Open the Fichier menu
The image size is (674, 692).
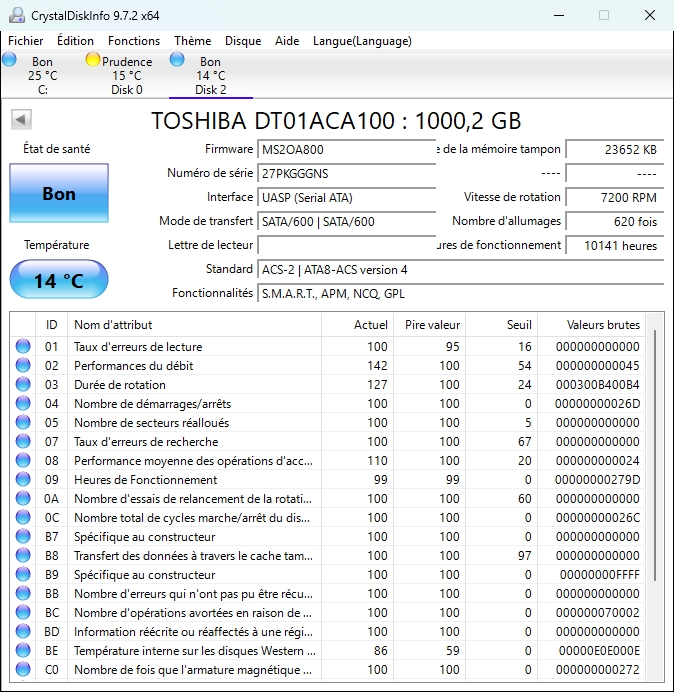point(26,41)
